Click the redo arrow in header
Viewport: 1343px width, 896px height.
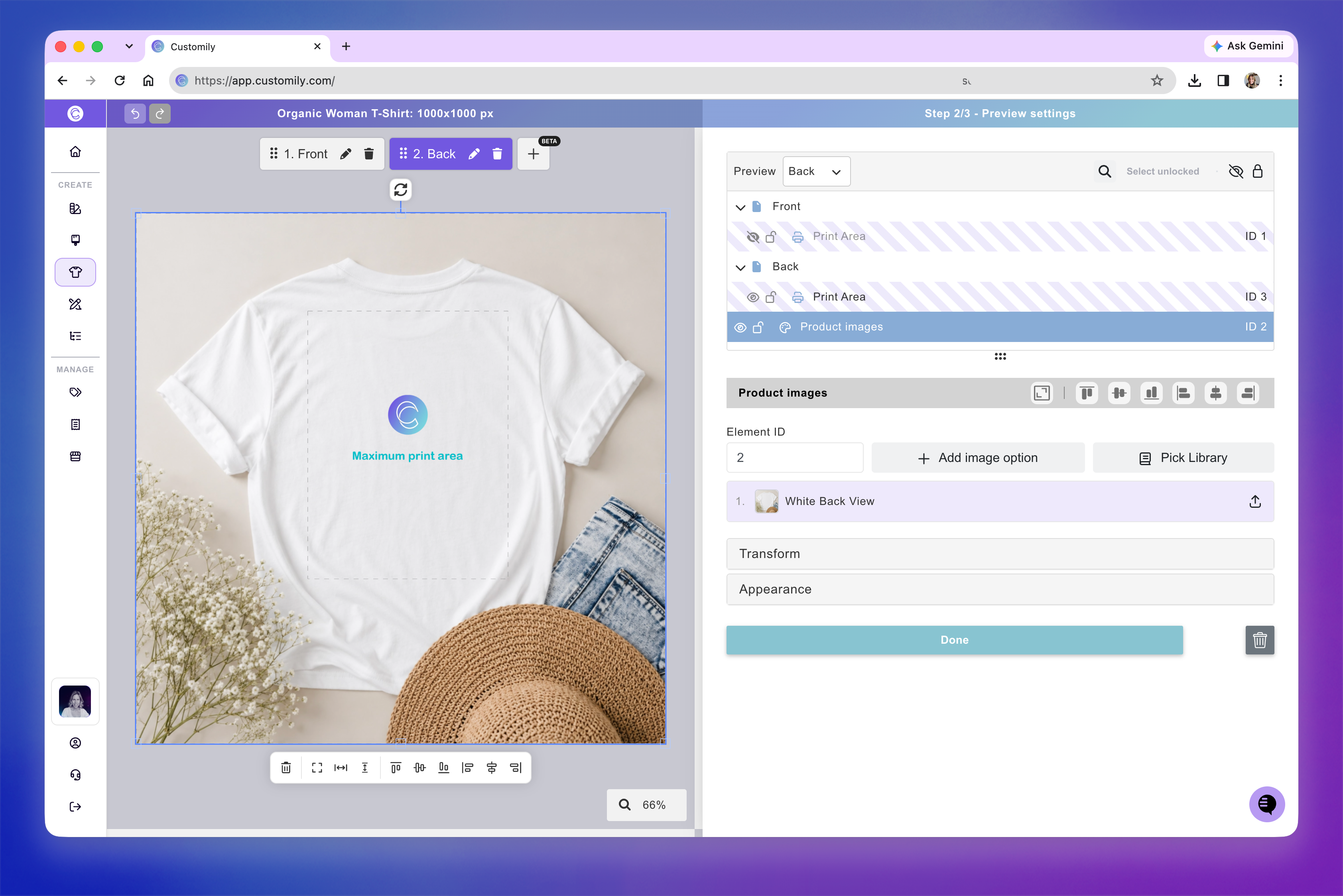tap(160, 114)
